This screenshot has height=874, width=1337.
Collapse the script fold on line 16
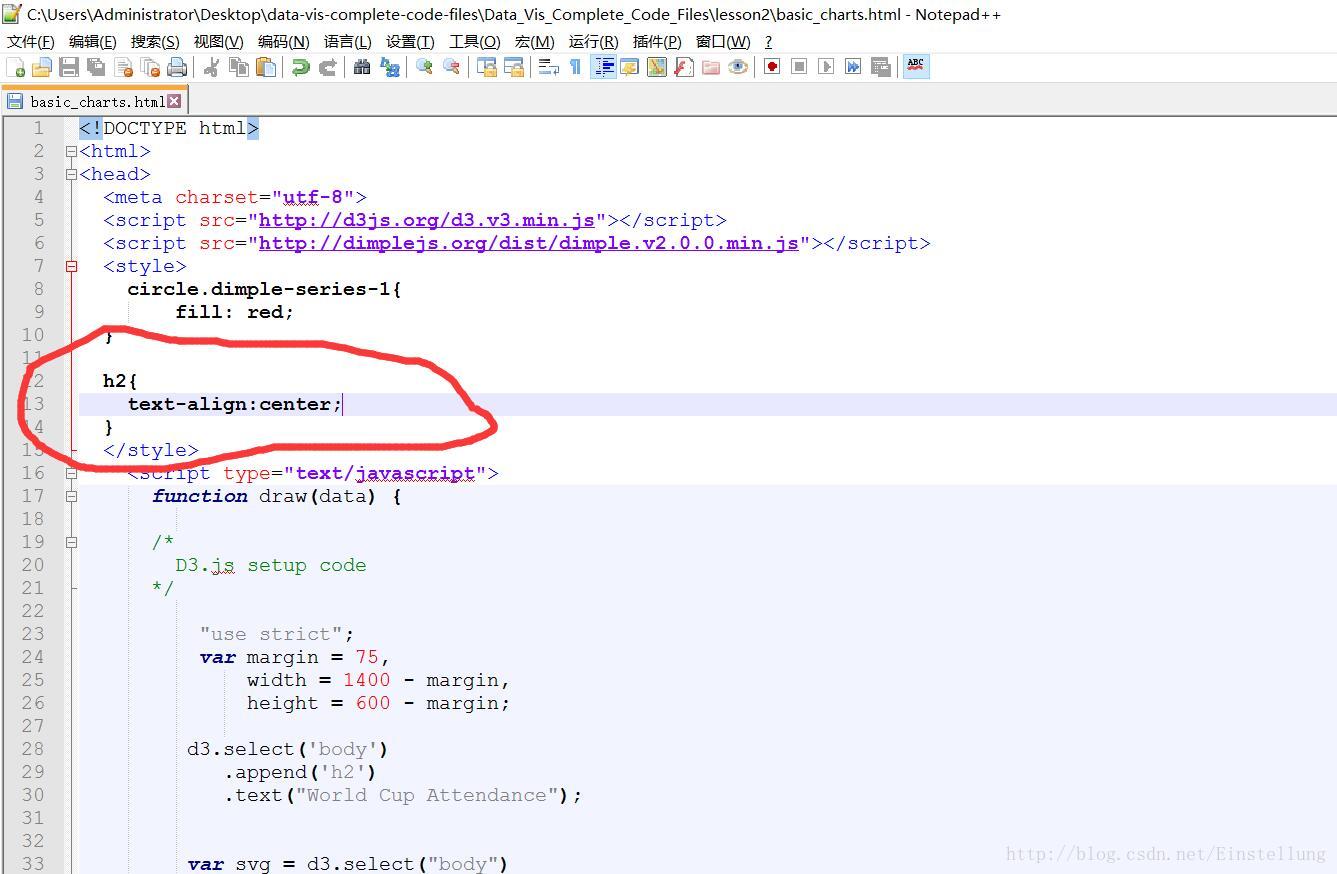point(71,473)
